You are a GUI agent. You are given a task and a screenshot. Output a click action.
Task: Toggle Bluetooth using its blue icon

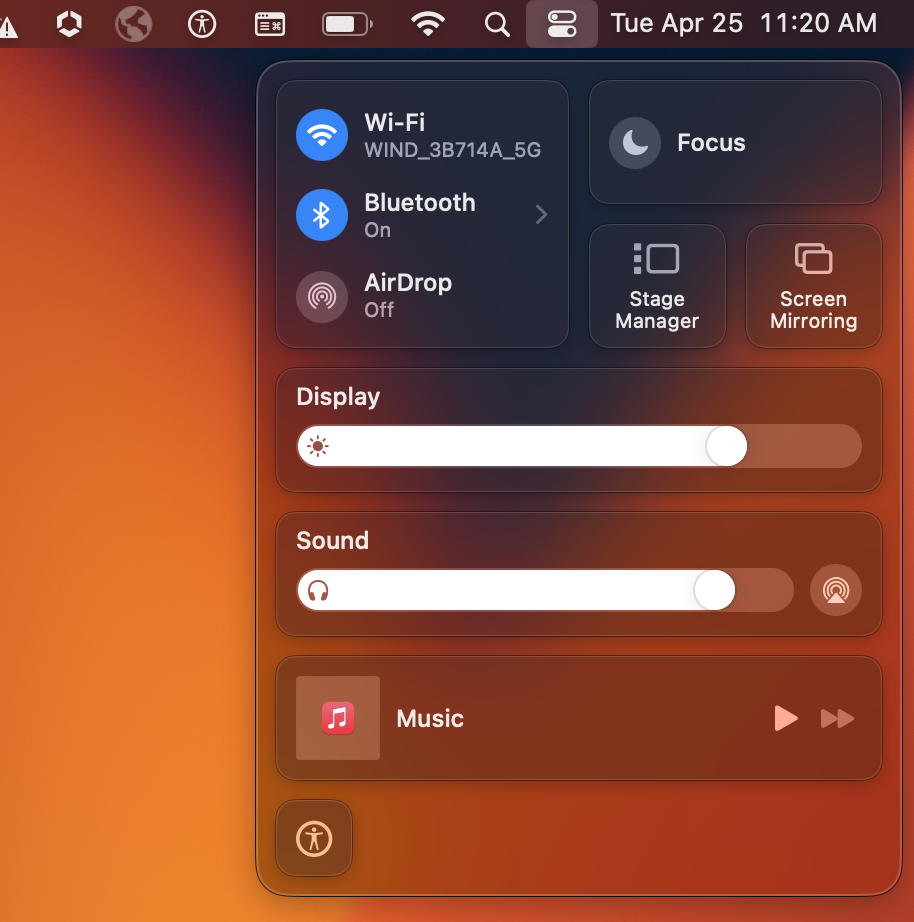click(x=322, y=215)
